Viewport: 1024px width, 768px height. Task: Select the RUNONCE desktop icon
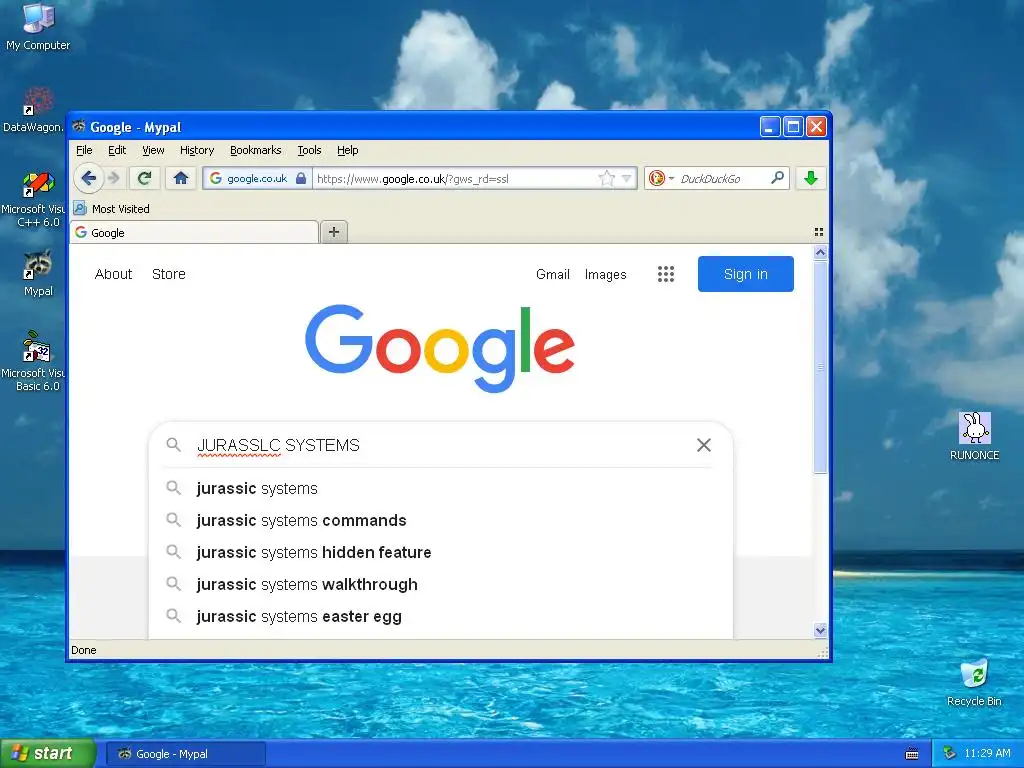coord(974,436)
